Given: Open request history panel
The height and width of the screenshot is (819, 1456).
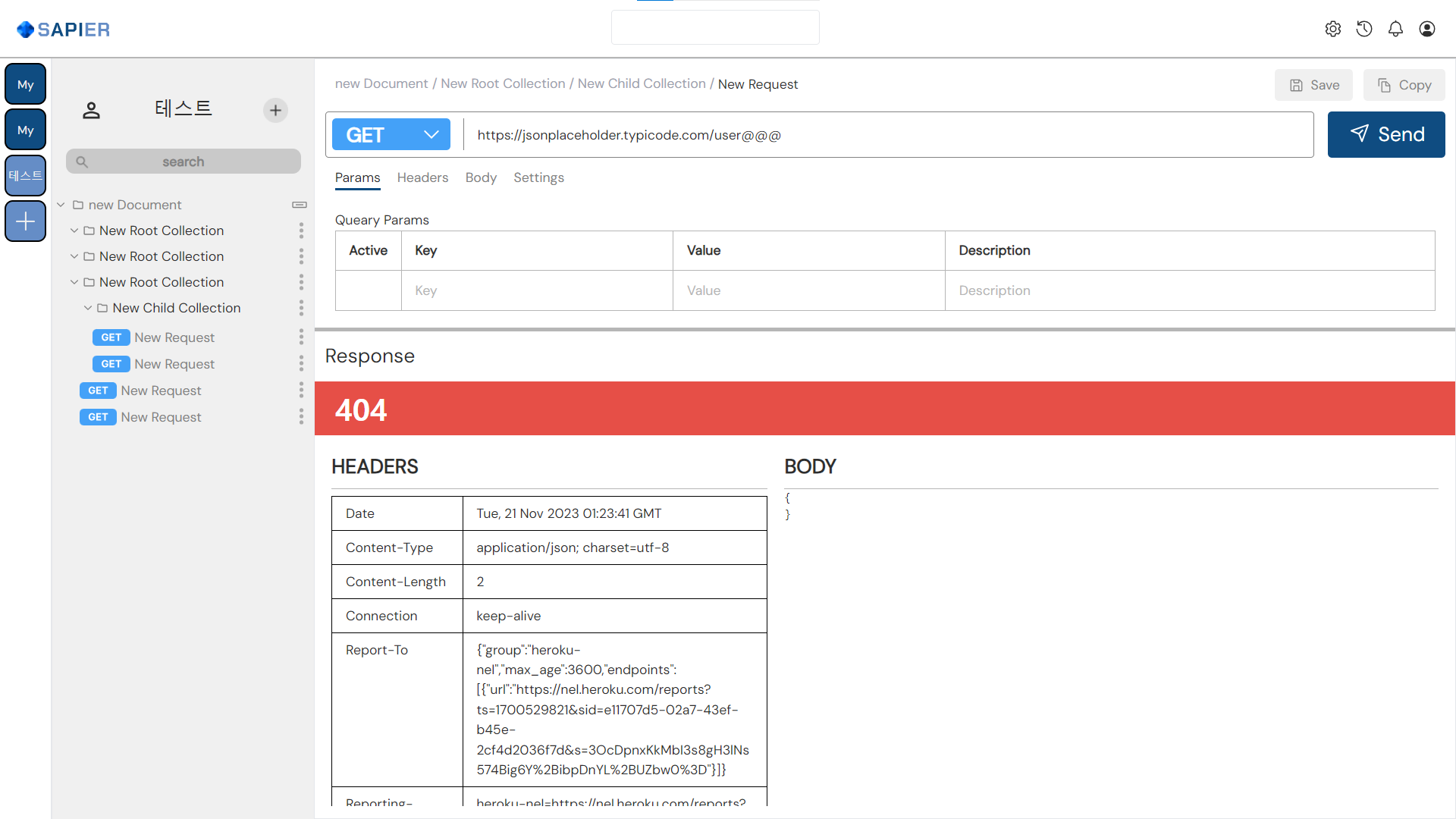Looking at the screenshot, I should click(x=1363, y=28).
